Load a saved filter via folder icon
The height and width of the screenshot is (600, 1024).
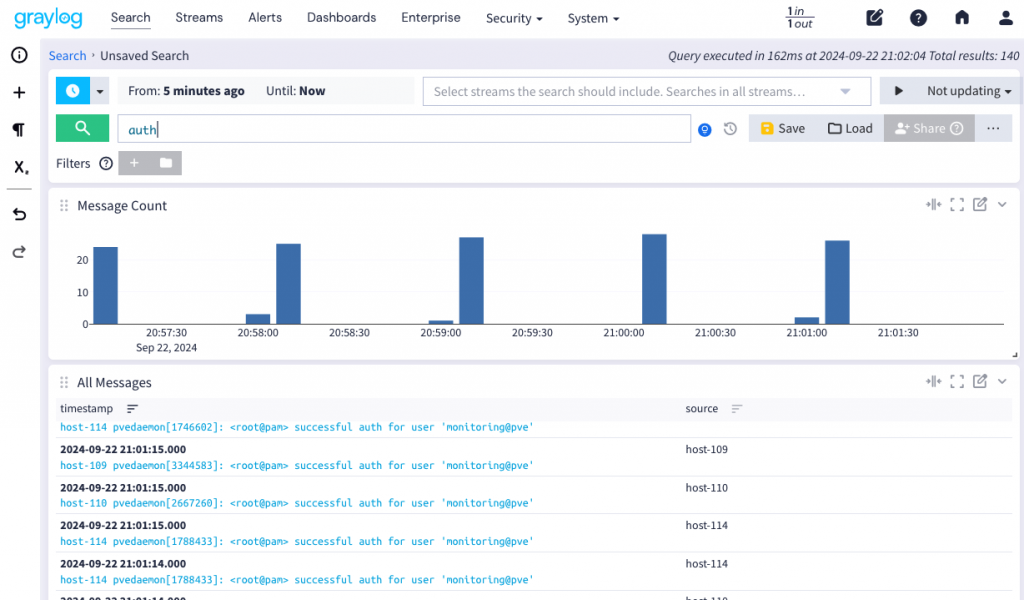coord(166,163)
